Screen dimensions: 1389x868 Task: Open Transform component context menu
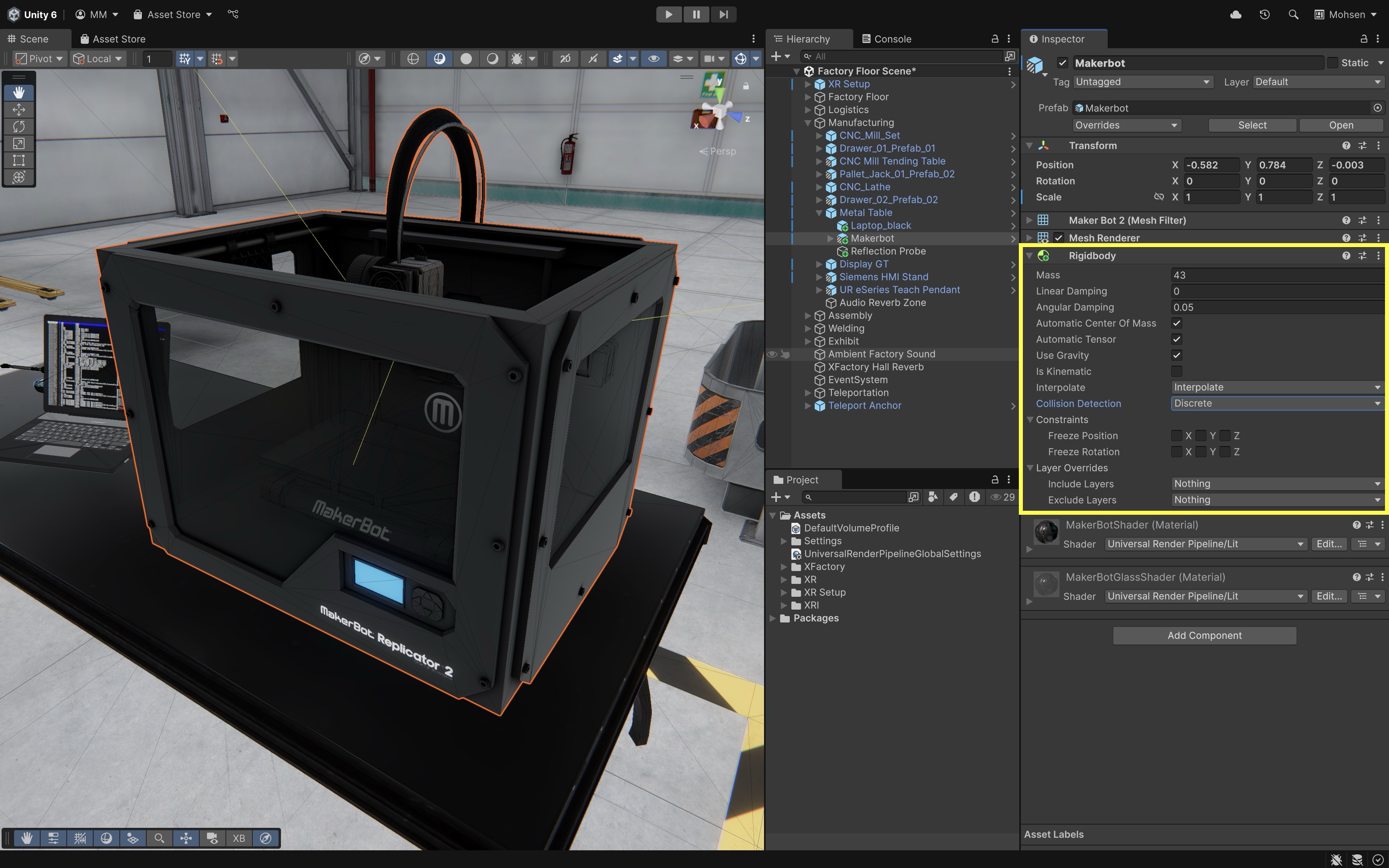click(1379, 145)
